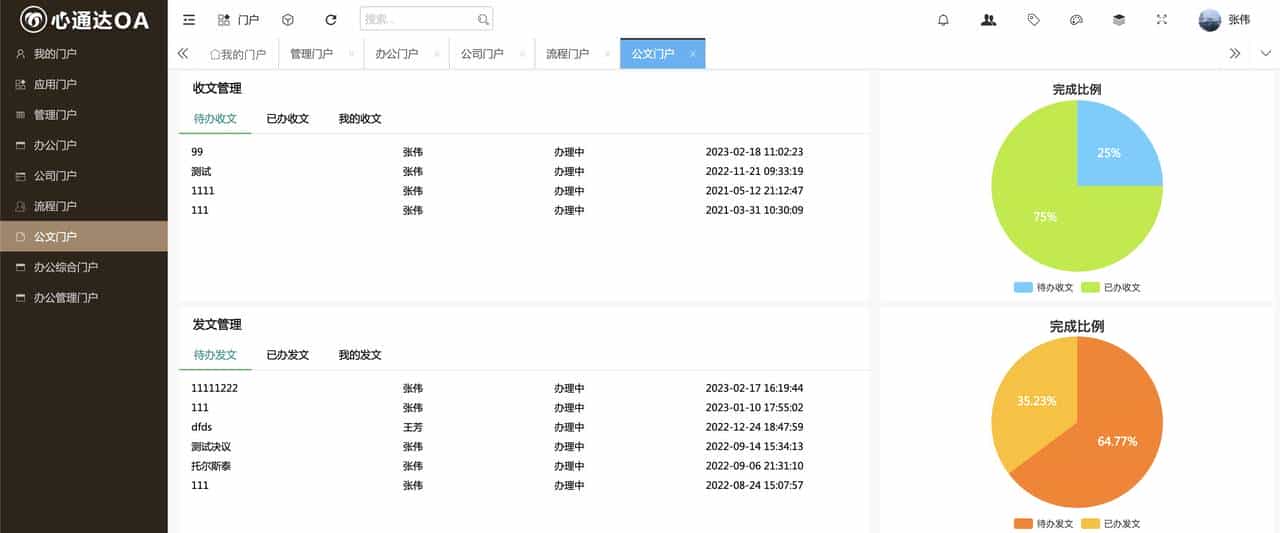Click the 心通达OA logo
This screenshot has height=533, width=1280.
pos(84,19)
